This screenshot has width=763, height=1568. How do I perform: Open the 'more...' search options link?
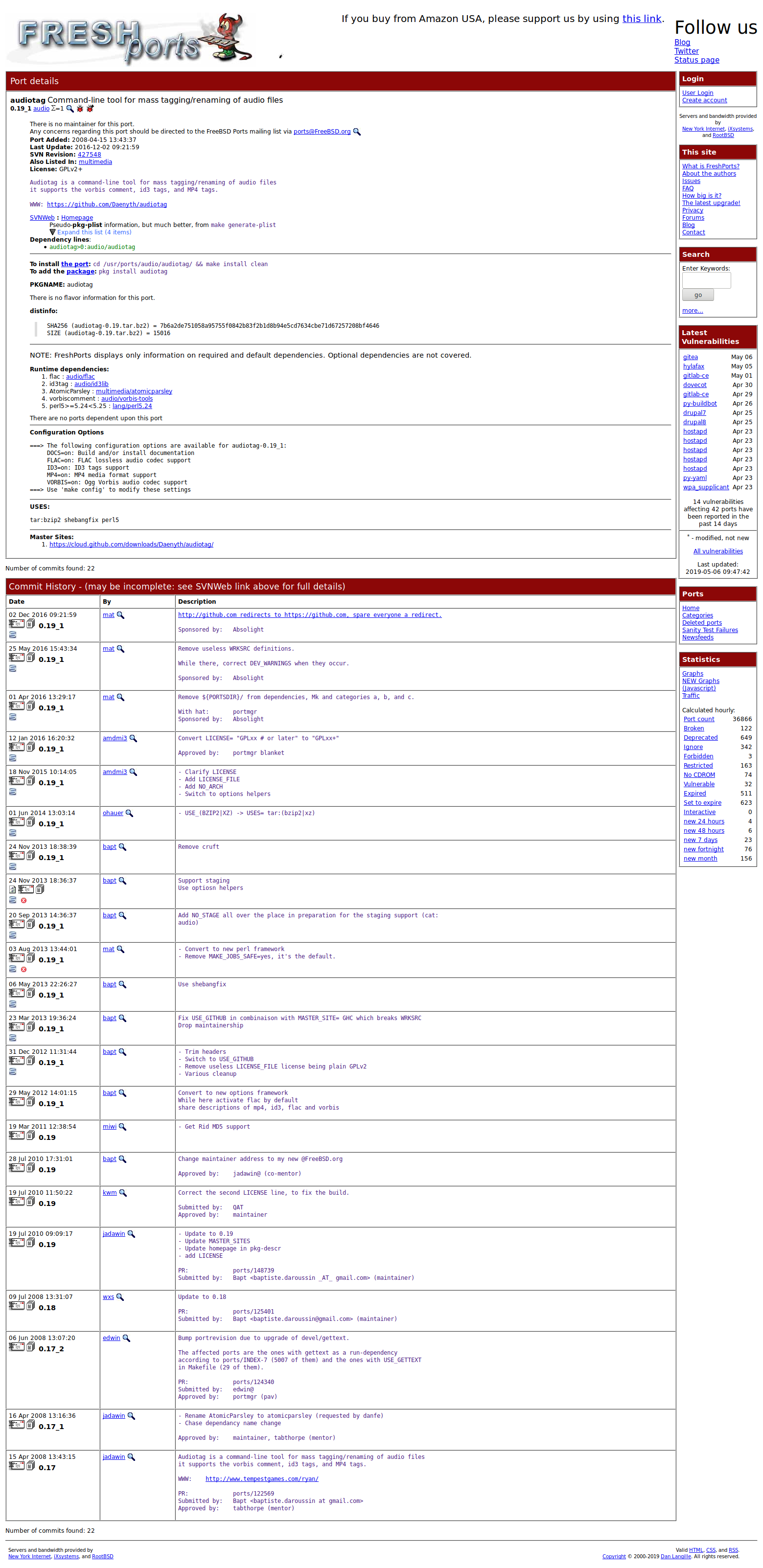coord(693,311)
